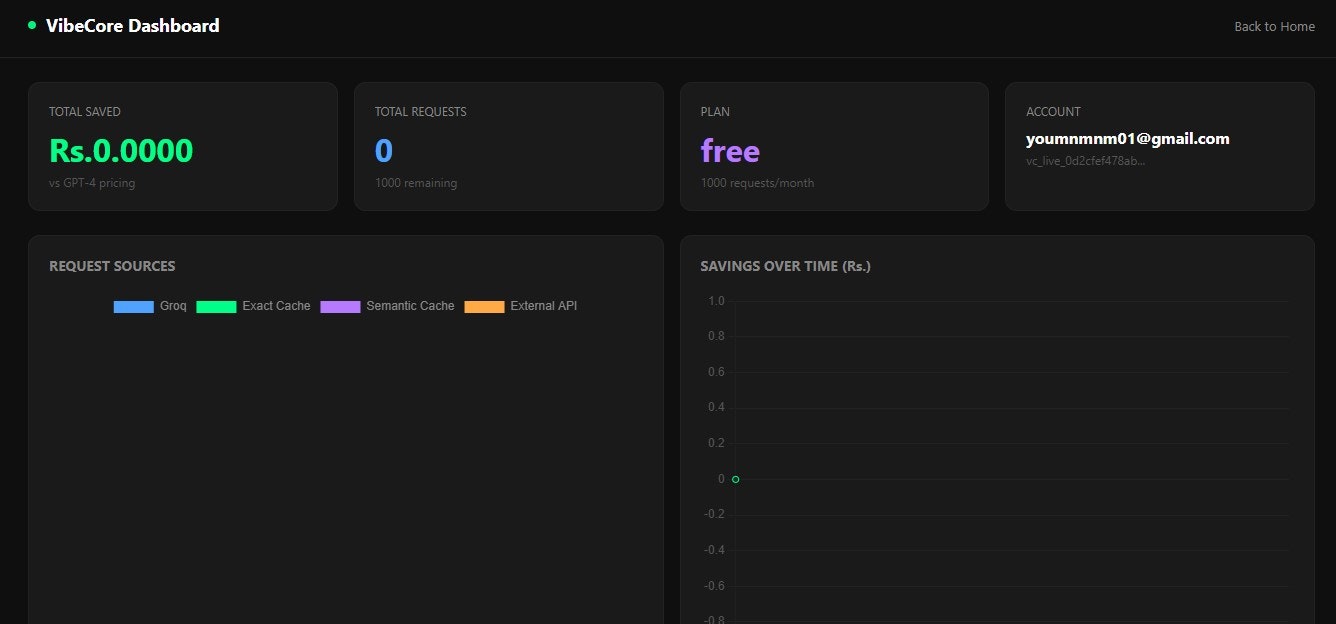Click the vs GPT-4 pricing text

click(92, 183)
